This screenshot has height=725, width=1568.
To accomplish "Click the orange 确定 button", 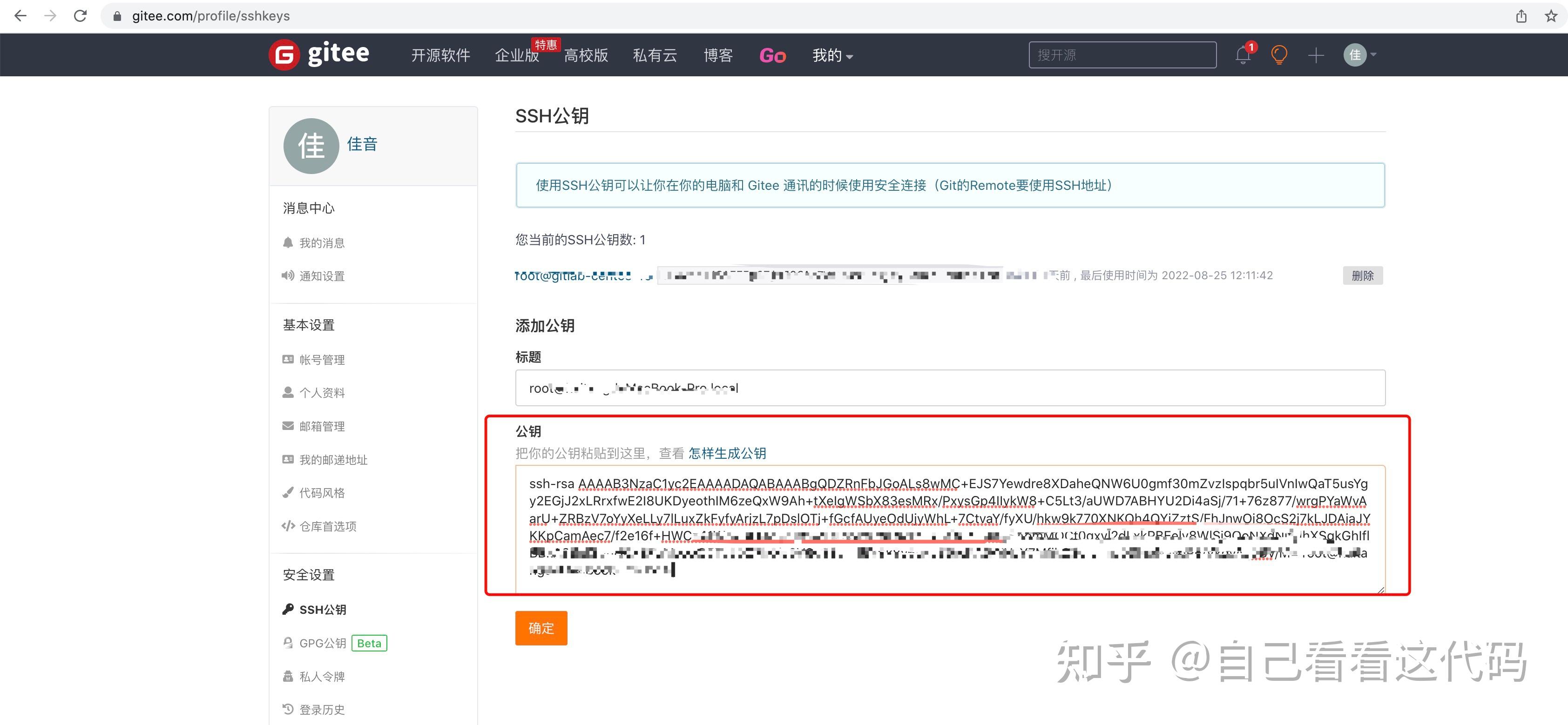I will (x=541, y=628).
